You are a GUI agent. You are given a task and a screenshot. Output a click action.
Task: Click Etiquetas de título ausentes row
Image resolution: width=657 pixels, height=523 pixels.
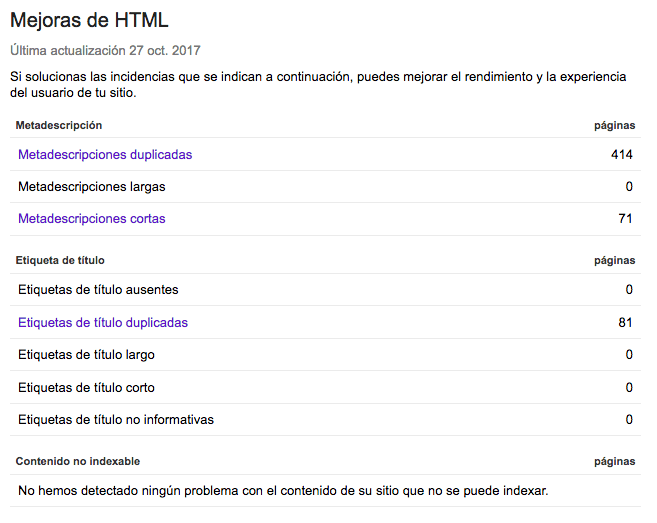[x=325, y=290]
